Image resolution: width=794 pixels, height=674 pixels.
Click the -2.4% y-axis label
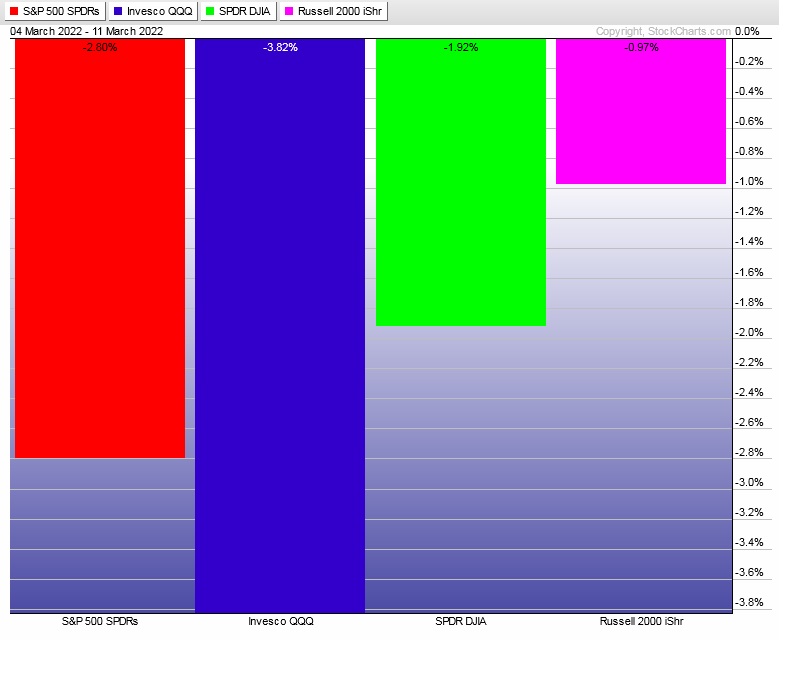pyautogui.click(x=749, y=392)
